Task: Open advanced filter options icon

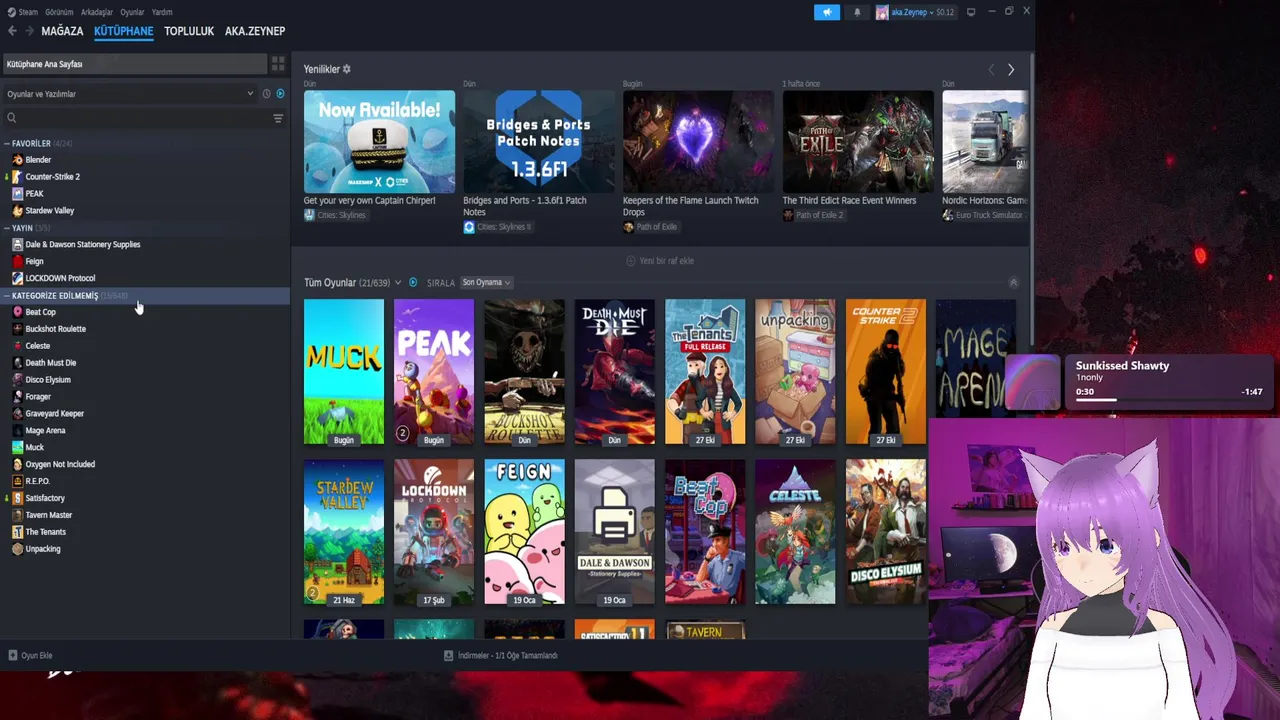Action: pos(278,118)
